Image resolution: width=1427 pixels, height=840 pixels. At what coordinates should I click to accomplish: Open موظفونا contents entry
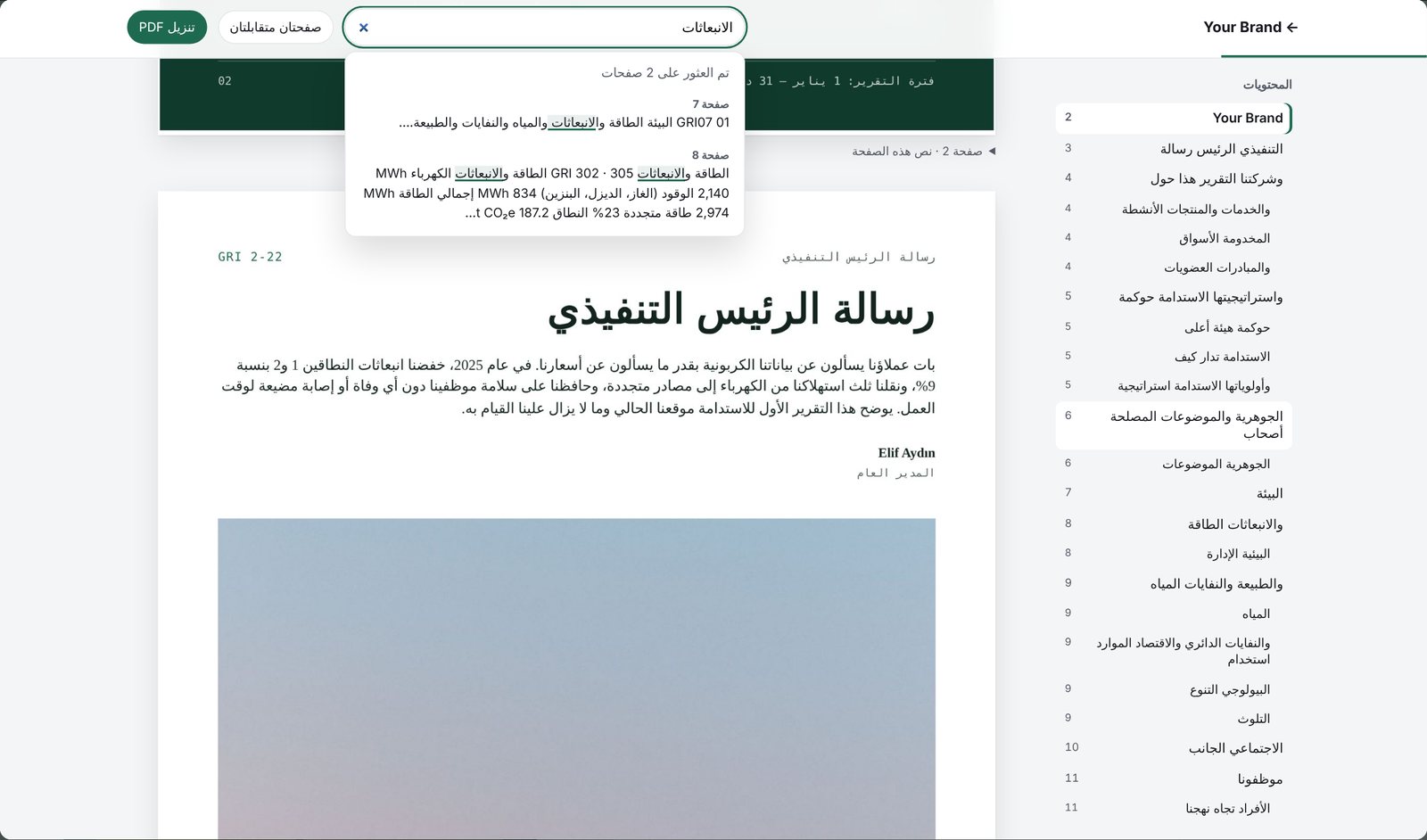(x=1173, y=779)
